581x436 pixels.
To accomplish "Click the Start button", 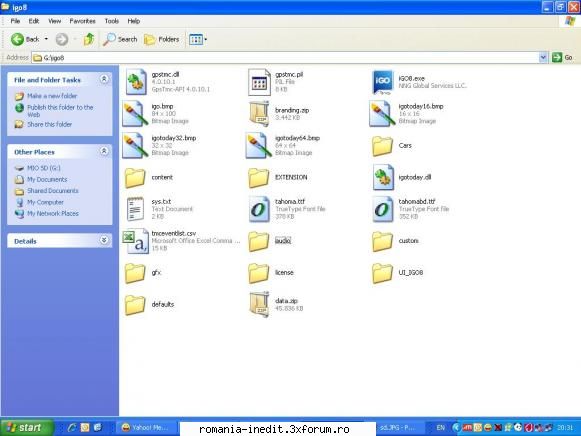I will 26,428.
